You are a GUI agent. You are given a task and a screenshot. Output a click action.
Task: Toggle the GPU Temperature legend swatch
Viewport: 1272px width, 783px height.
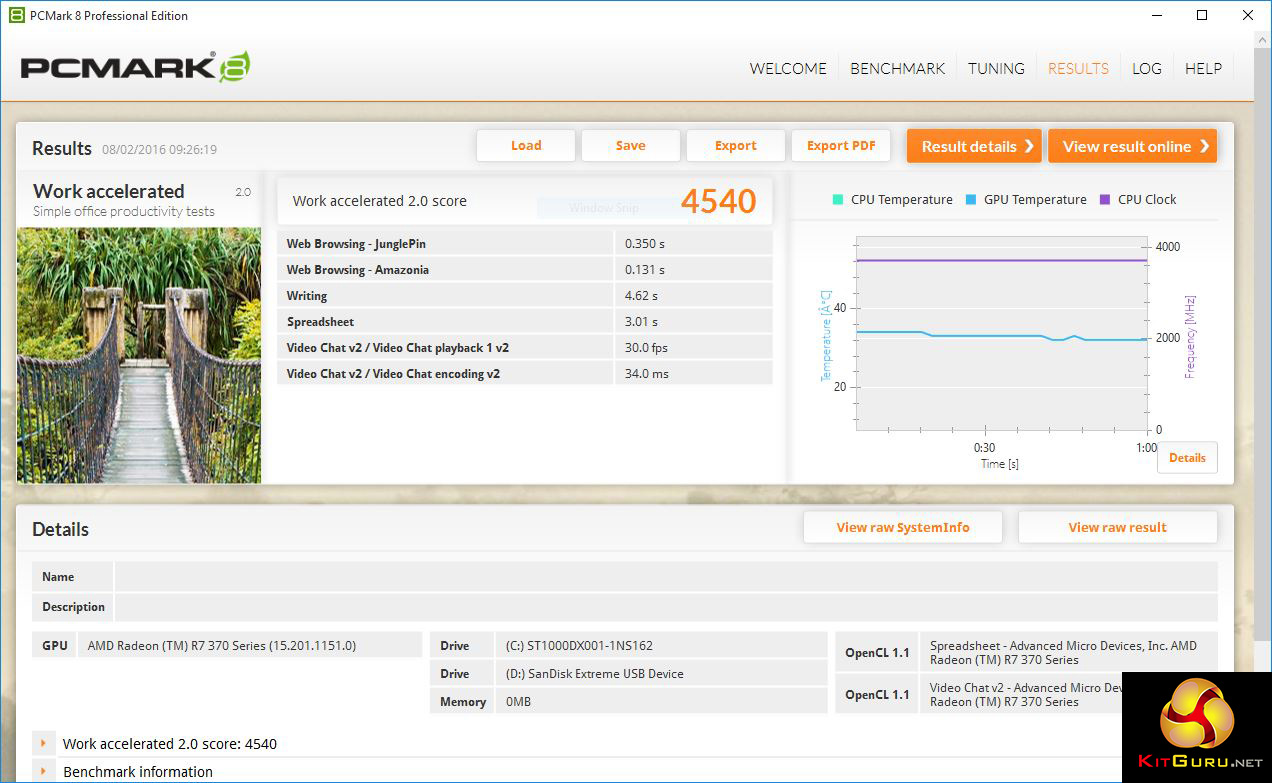tap(971, 199)
